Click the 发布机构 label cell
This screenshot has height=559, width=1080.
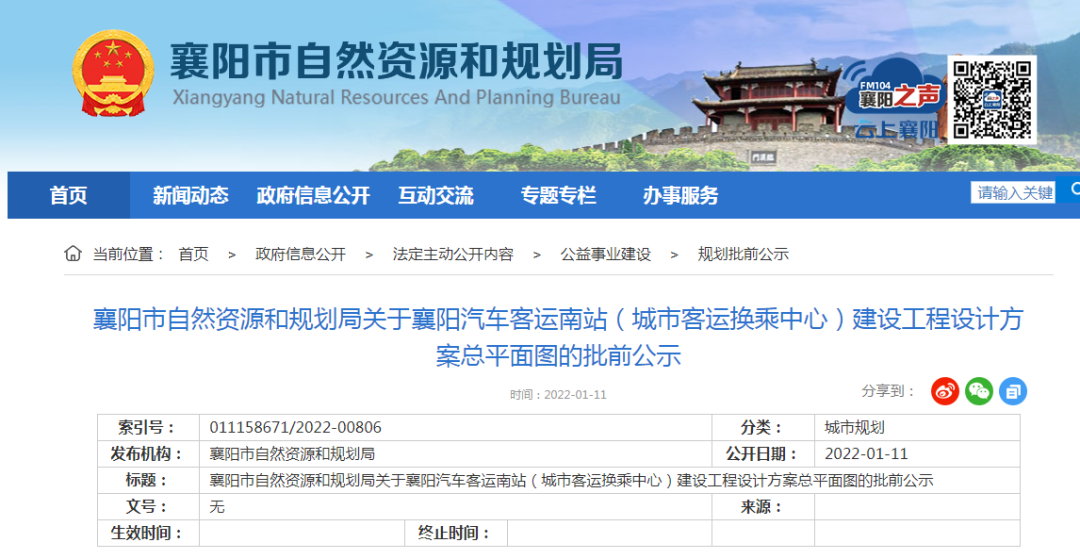(x=148, y=454)
